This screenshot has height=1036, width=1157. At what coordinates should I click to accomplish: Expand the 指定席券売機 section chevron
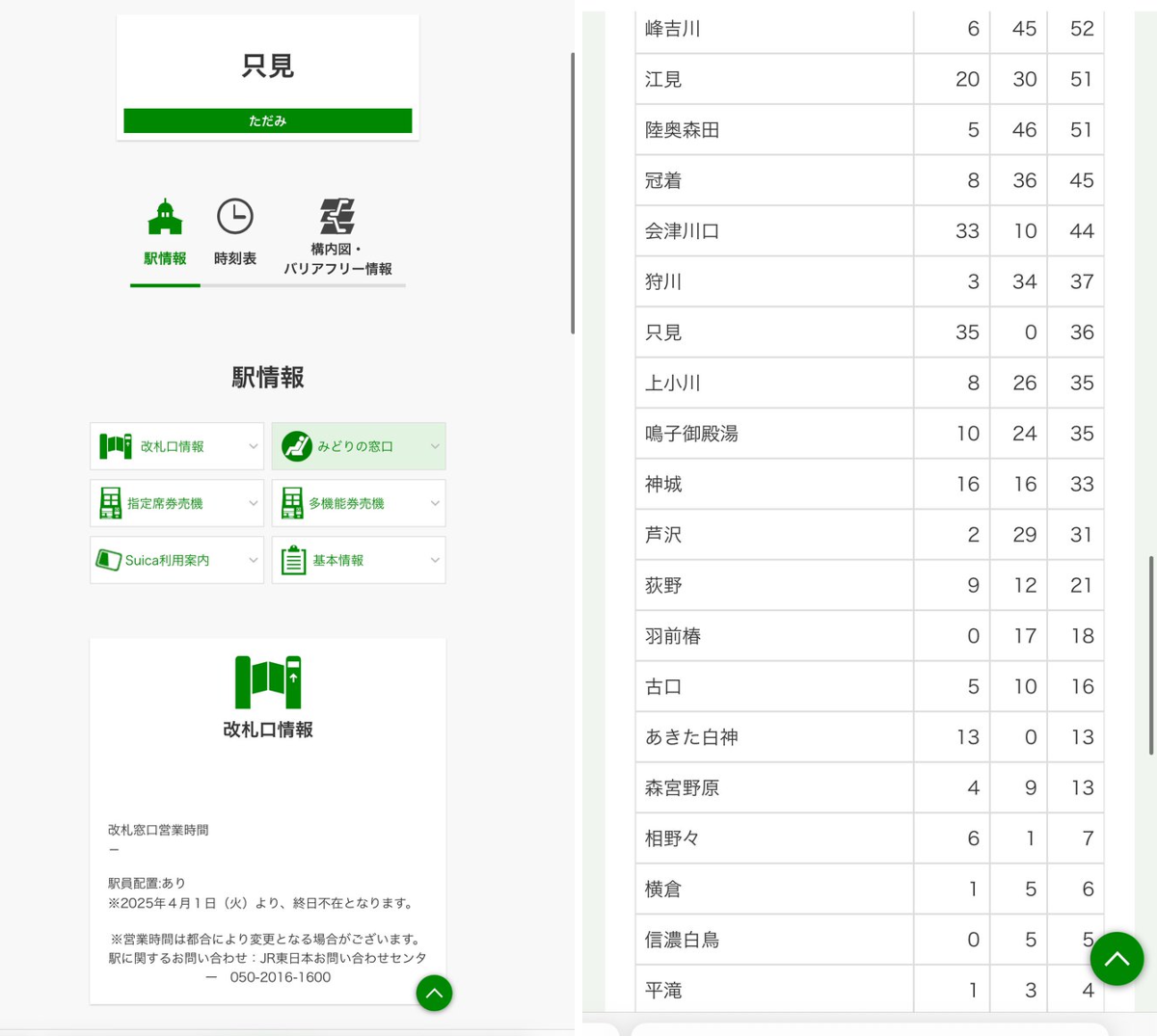[x=254, y=503]
